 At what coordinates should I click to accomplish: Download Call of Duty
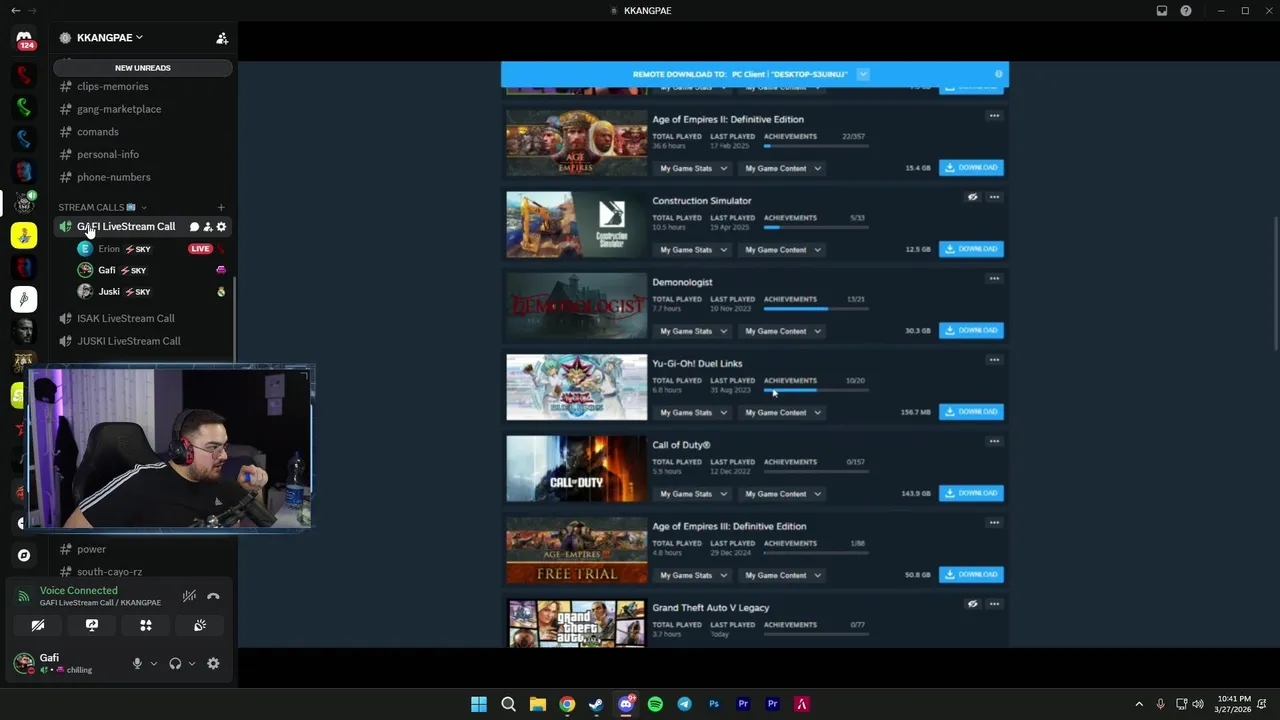971,493
